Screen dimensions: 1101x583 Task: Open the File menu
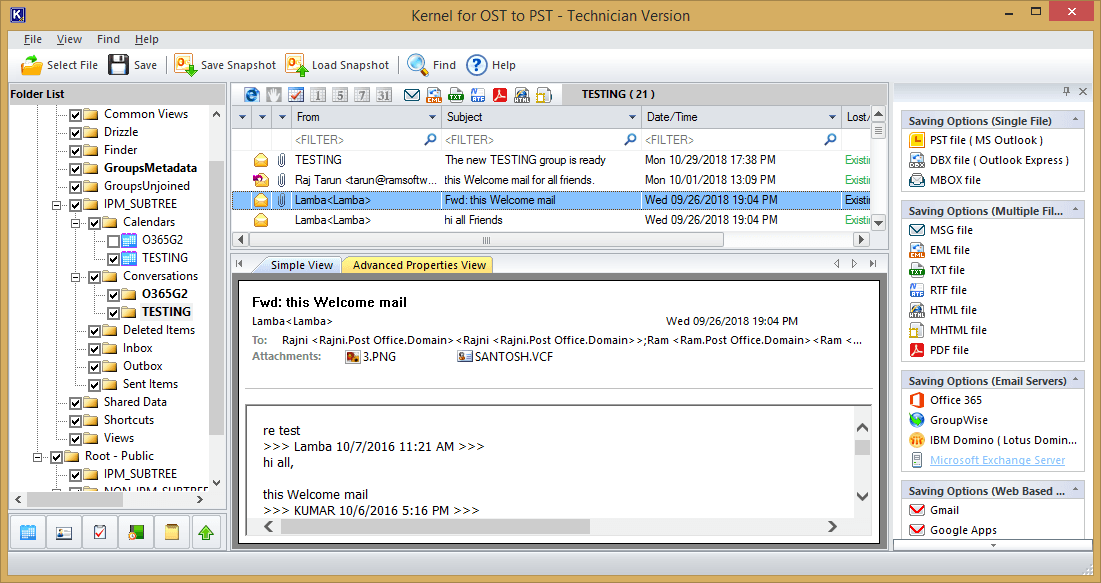point(33,39)
